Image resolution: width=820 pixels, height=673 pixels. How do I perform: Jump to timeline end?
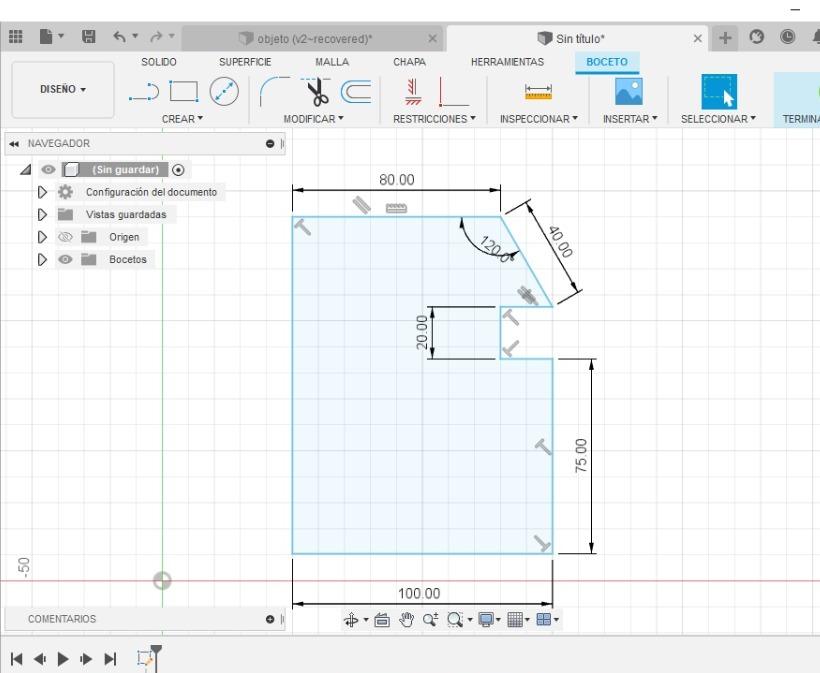(x=110, y=659)
